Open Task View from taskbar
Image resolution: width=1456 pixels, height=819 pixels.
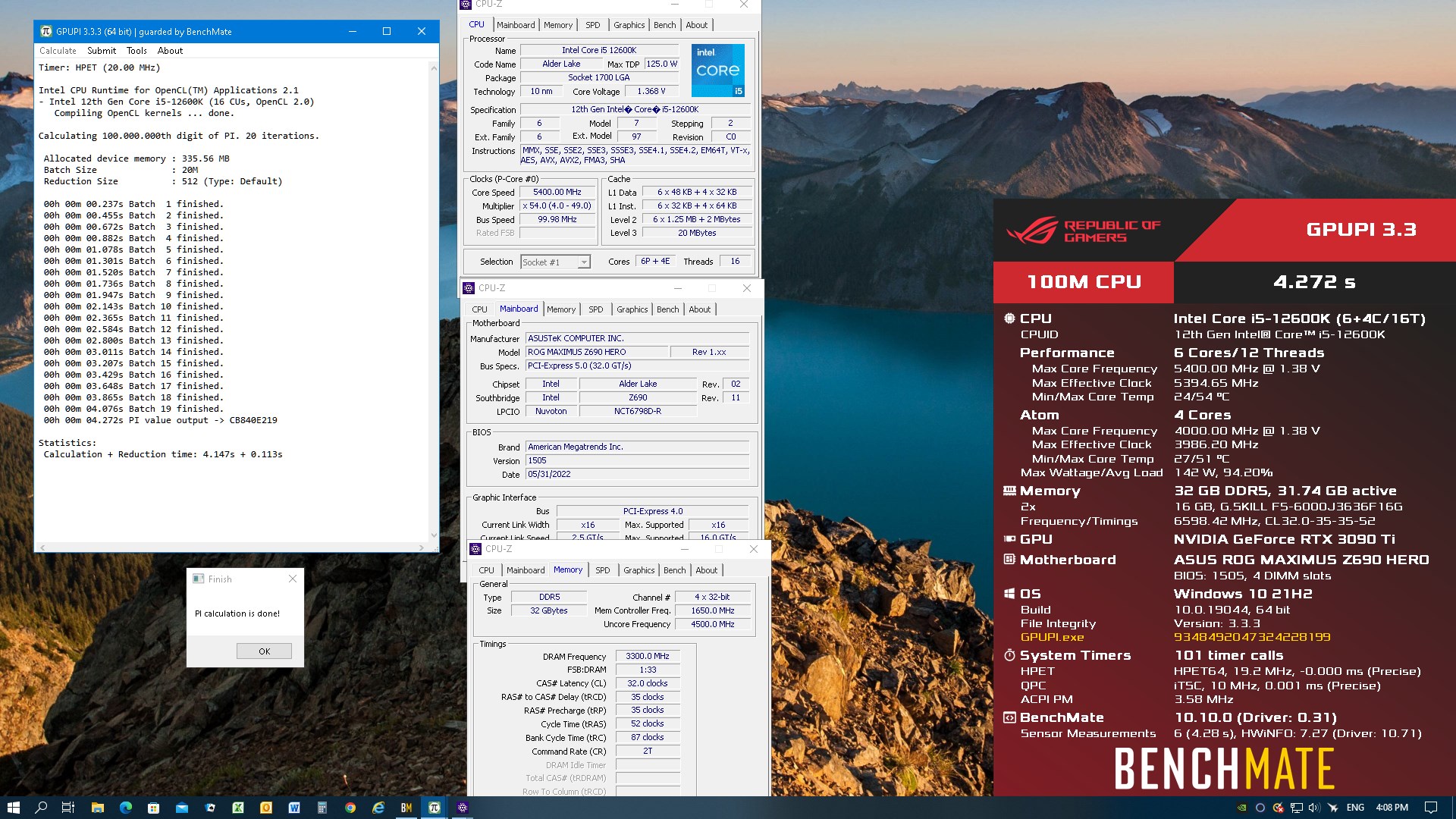pyautogui.click(x=68, y=808)
